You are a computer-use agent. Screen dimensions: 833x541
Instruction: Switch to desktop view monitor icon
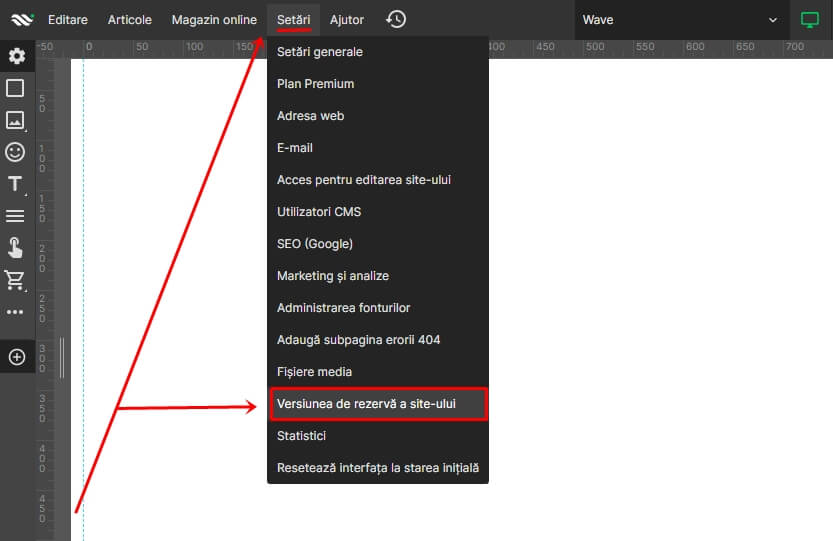(x=809, y=20)
